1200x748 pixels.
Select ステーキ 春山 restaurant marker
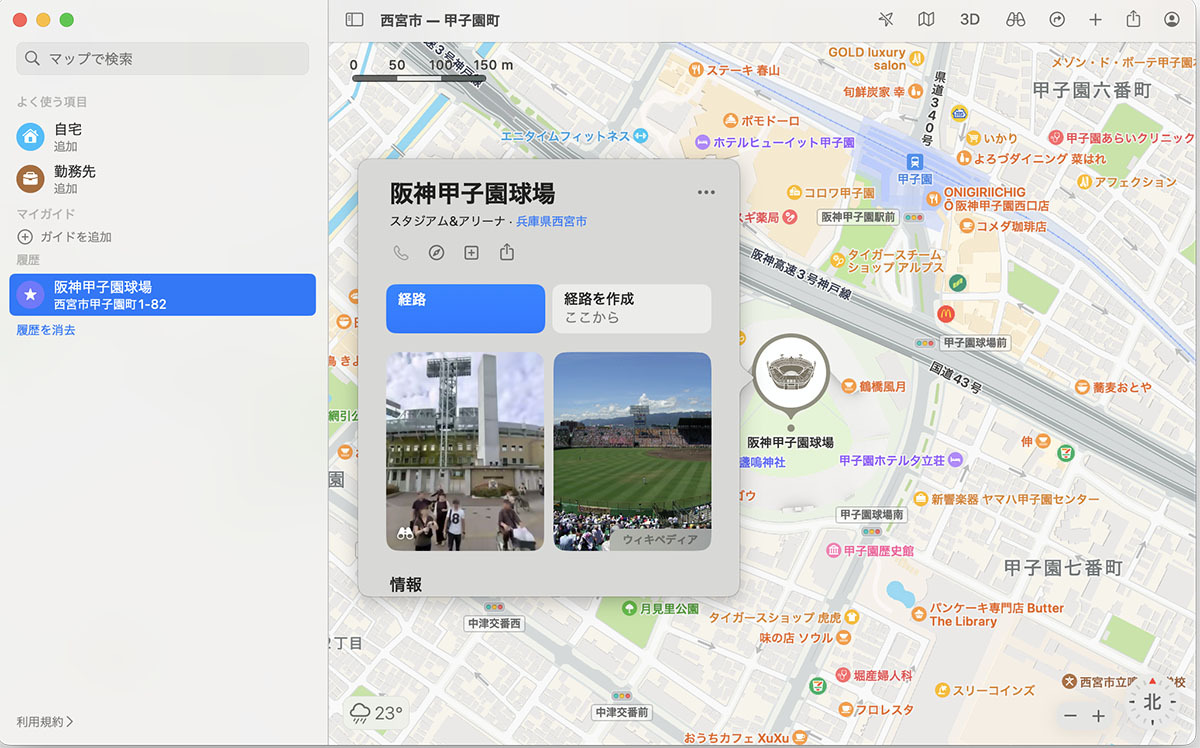[x=695, y=70]
